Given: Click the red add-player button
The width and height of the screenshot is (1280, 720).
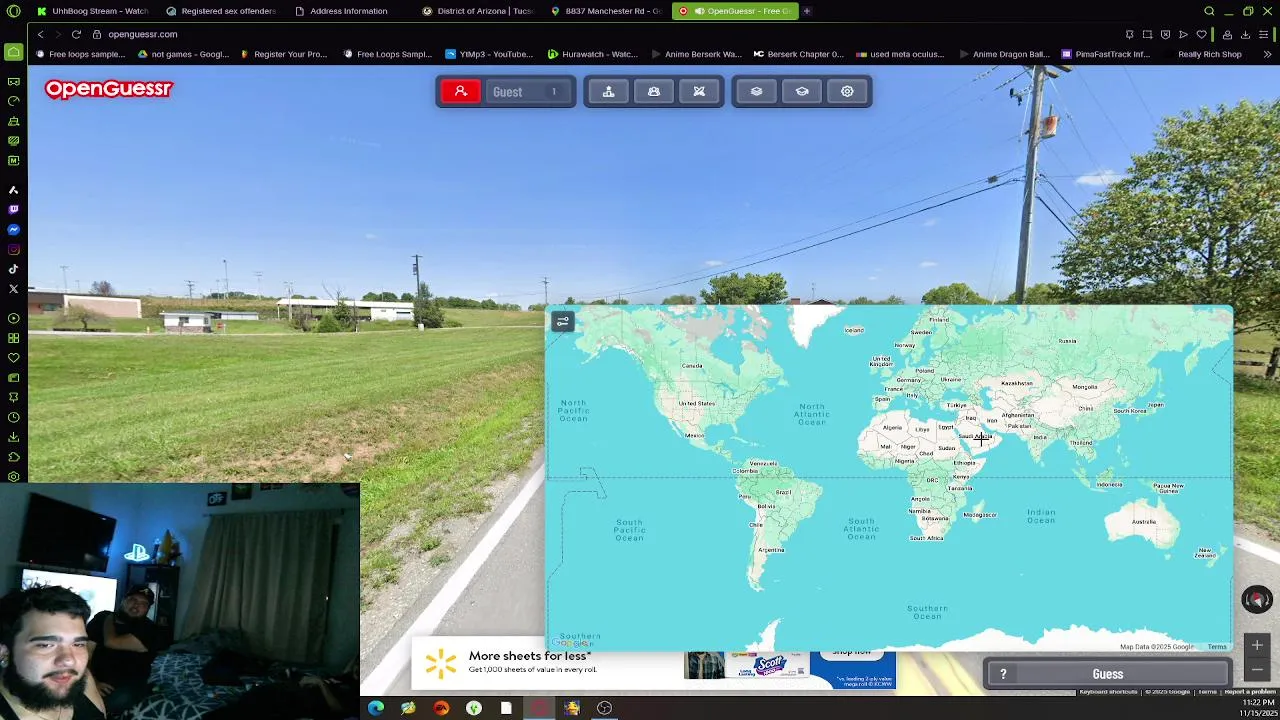Looking at the screenshot, I should [x=461, y=92].
